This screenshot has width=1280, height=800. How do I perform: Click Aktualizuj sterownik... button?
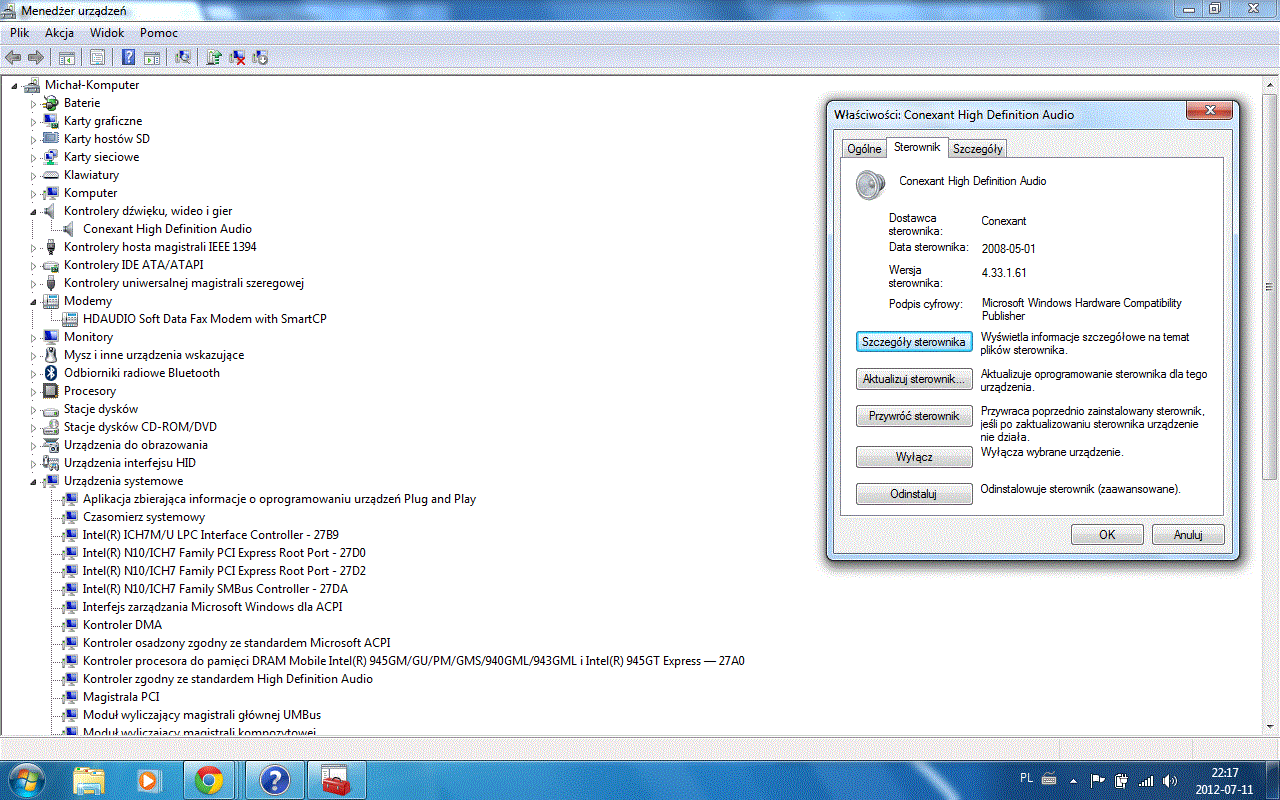click(914, 380)
